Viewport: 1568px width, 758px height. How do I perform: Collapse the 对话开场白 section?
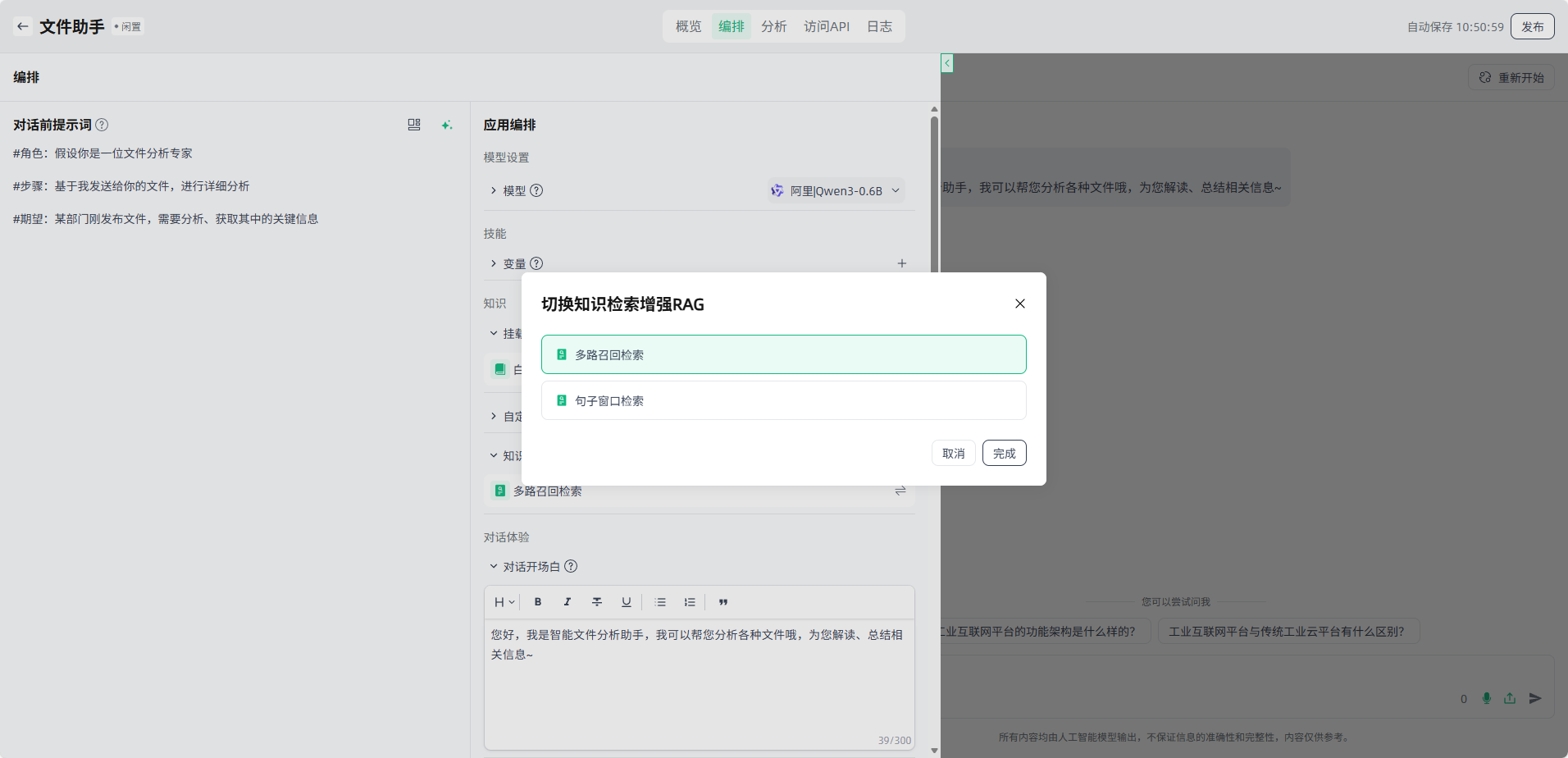click(494, 566)
